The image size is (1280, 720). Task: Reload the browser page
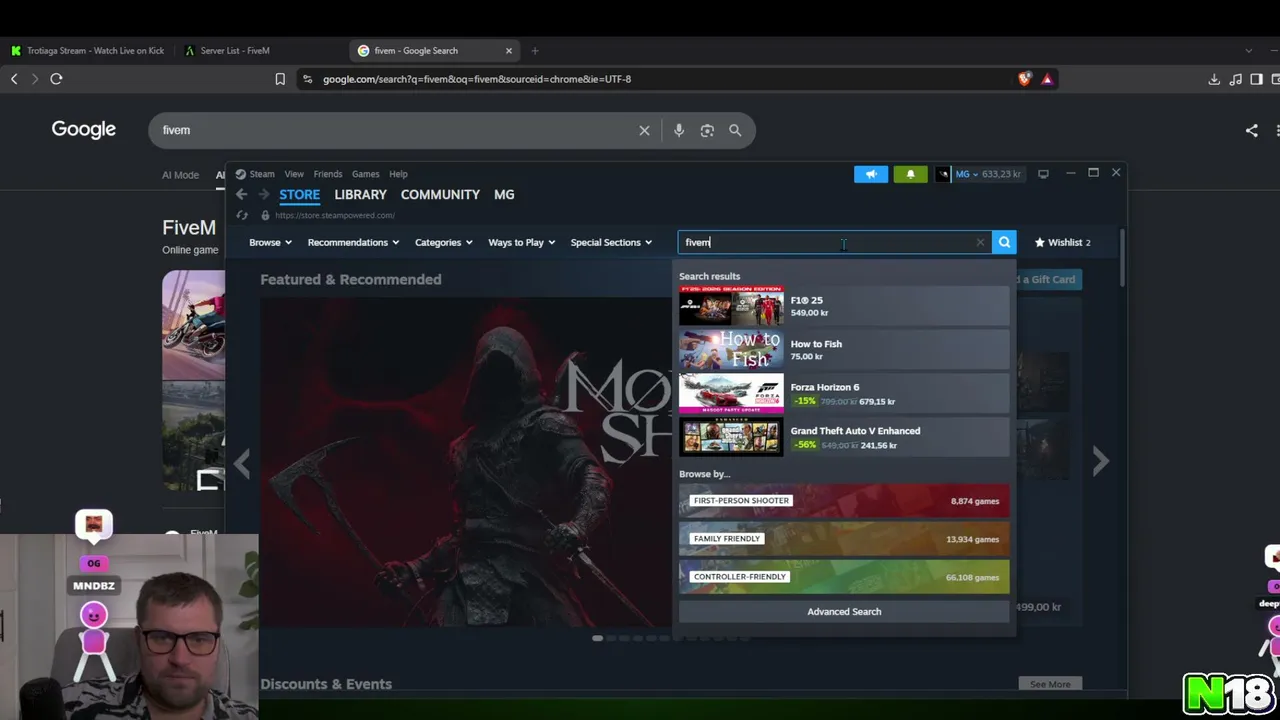[56, 79]
